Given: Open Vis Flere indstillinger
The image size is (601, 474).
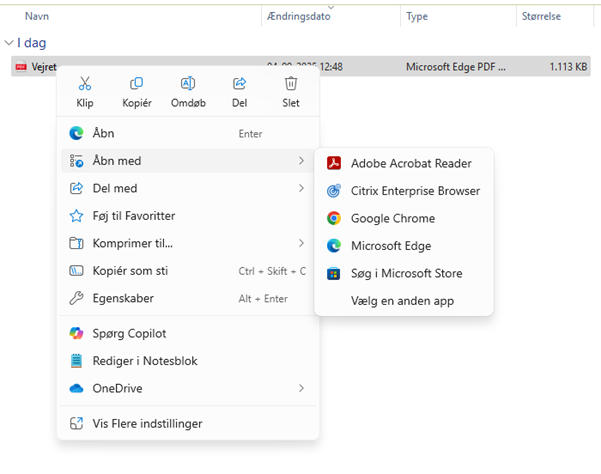Looking at the screenshot, I should 147,423.
